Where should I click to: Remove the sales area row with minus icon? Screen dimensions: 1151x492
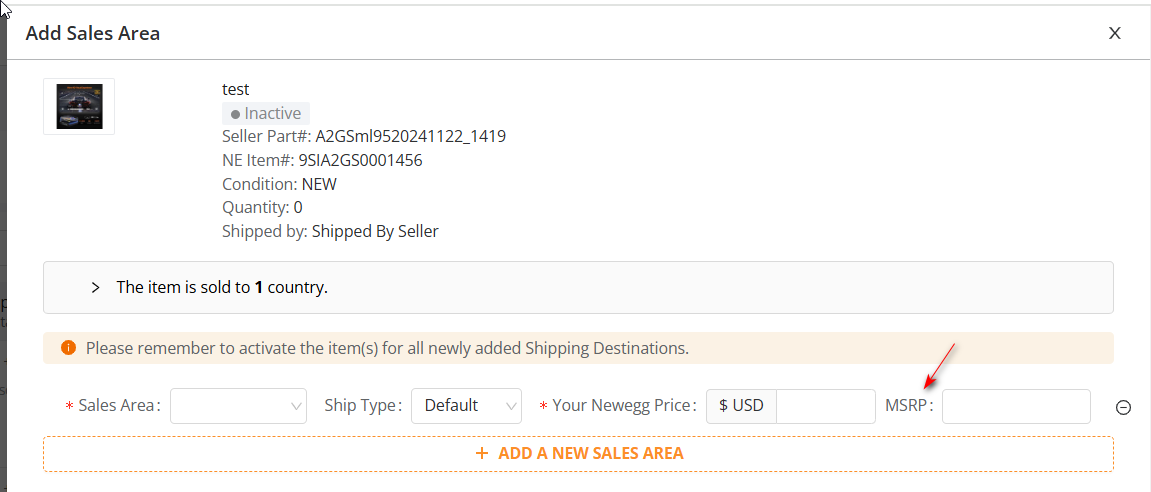(1123, 408)
